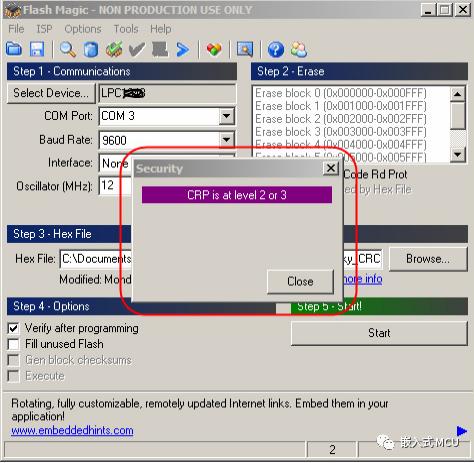Click the blue play arrow beside the ad
The width and height of the screenshot is (474, 463).
[462, 430]
